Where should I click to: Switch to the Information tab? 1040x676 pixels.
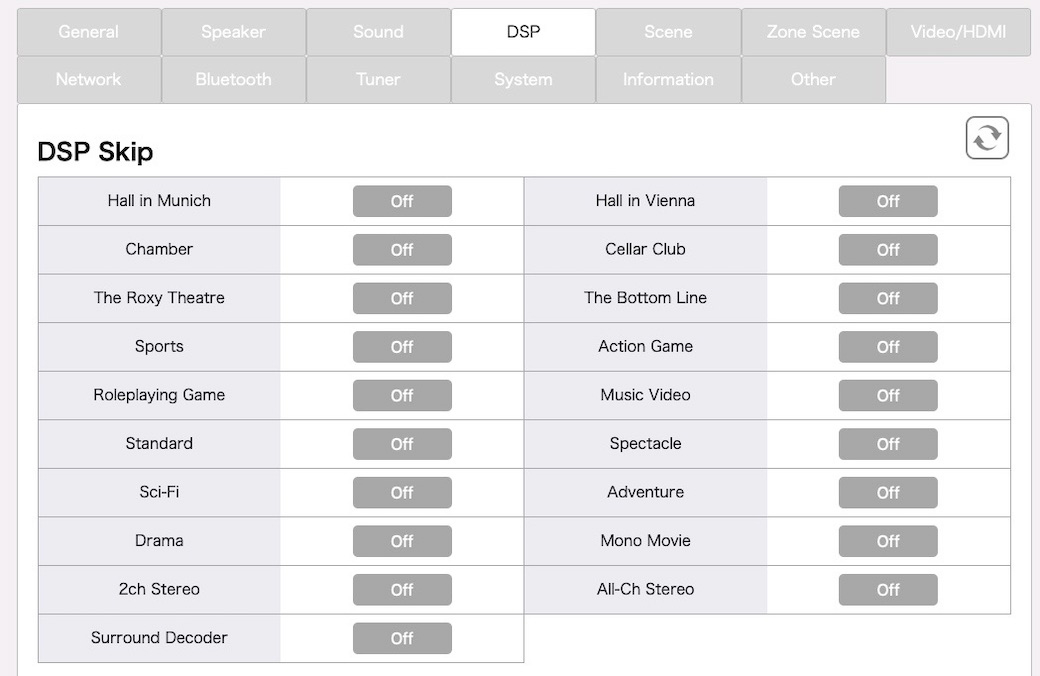tap(669, 79)
